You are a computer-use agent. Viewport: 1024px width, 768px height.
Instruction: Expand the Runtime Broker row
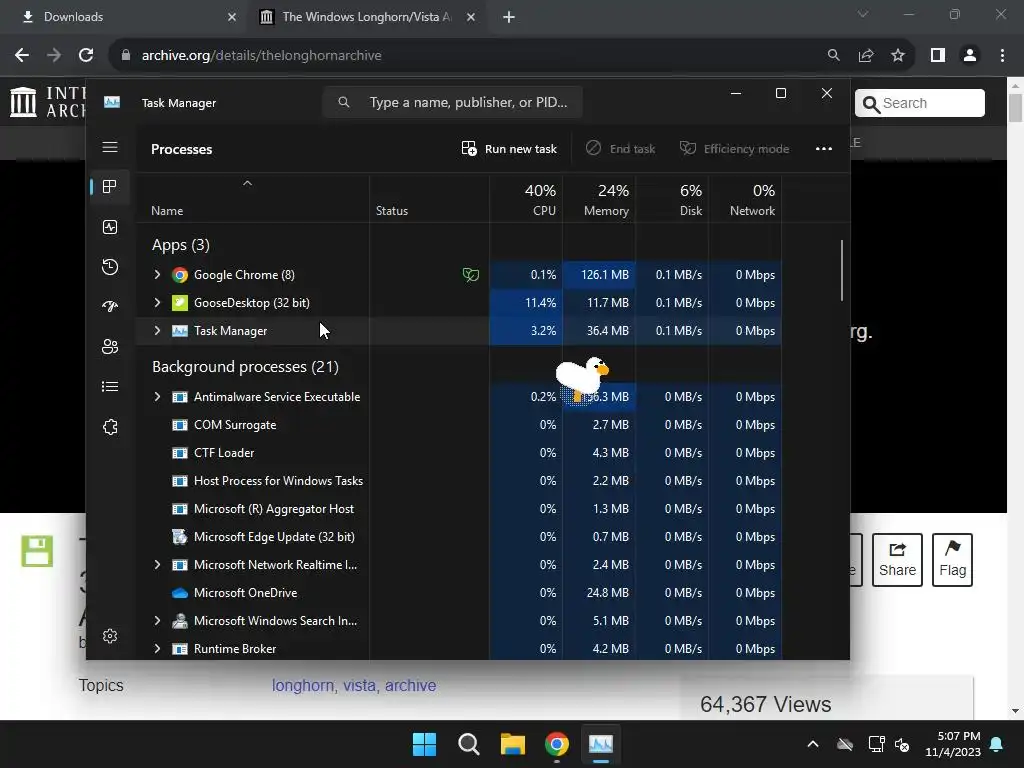[157, 649]
